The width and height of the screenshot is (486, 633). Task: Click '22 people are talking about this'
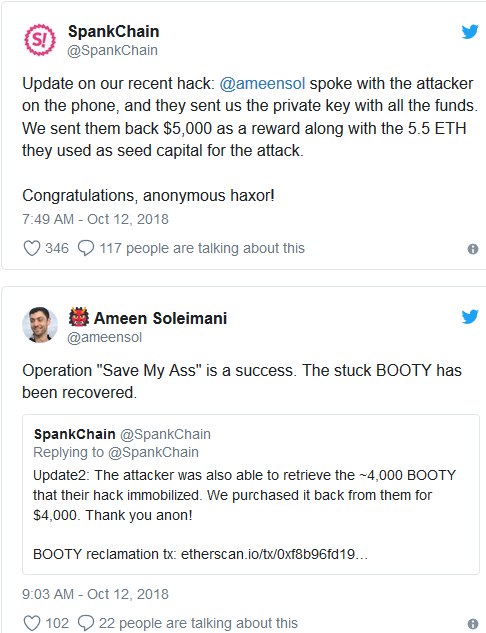click(198, 623)
